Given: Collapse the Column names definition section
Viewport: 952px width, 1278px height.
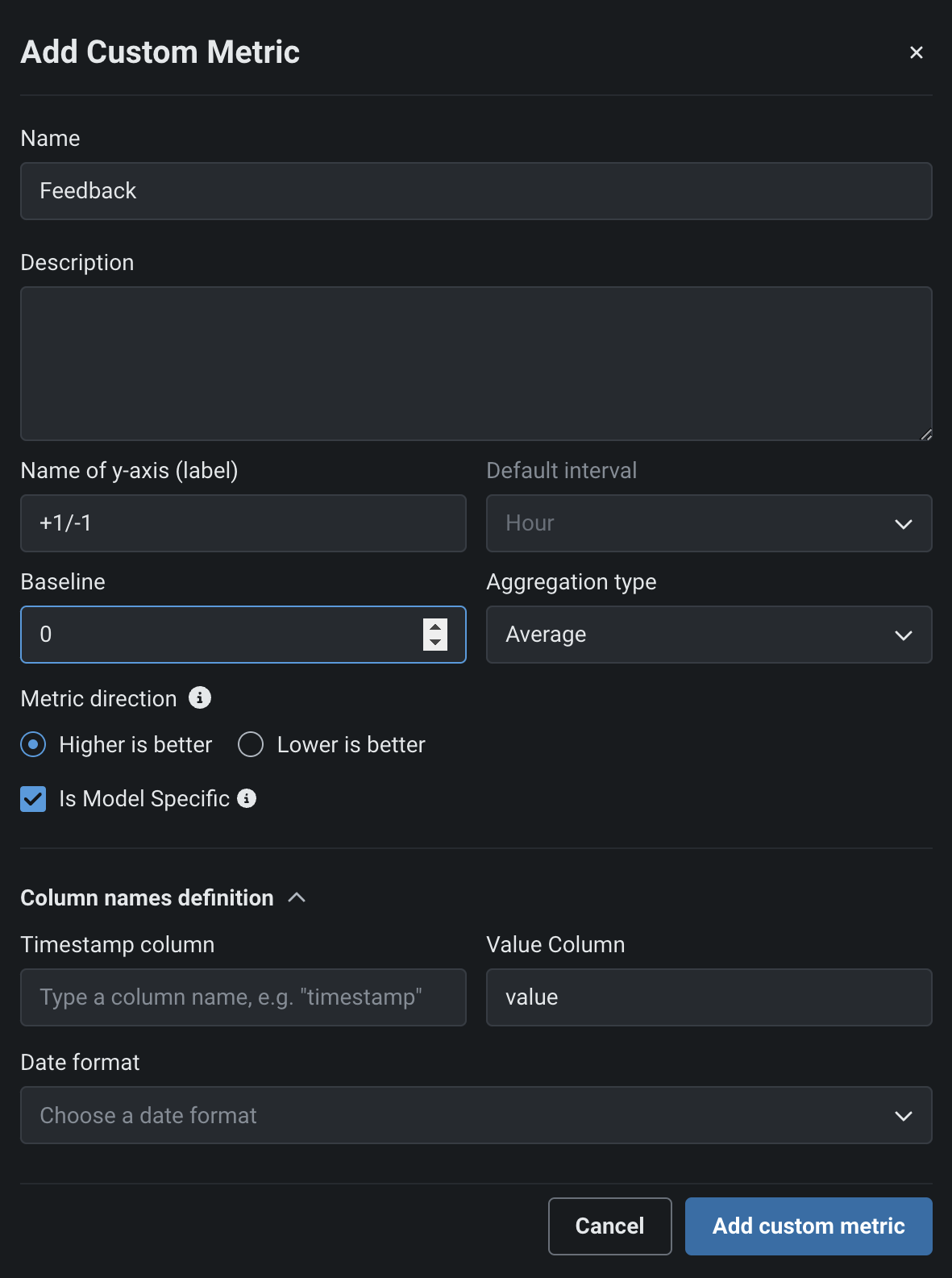Looking at the screenshot, I should click(297, 897).
